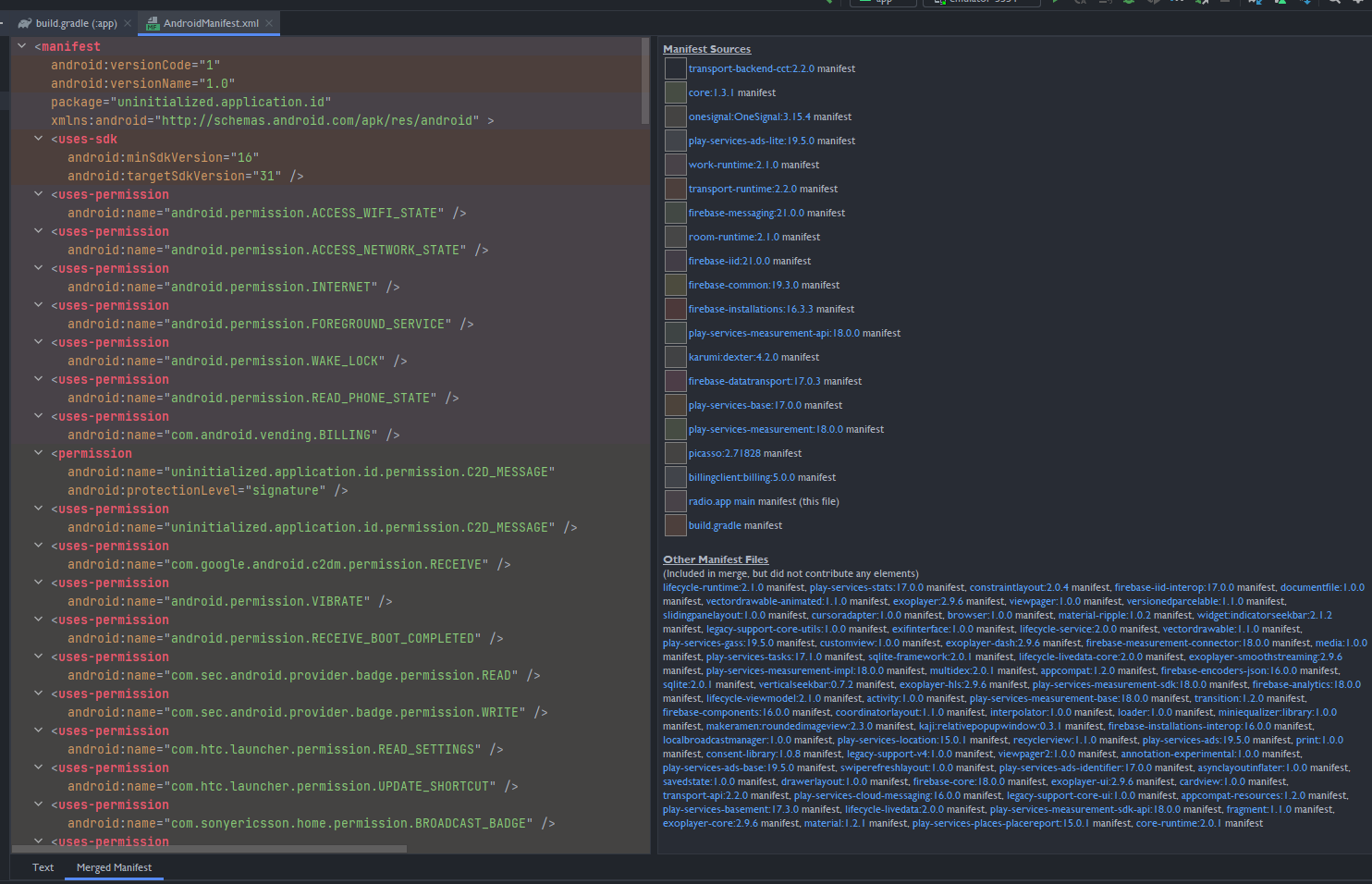Screen dimensions: 1372x884
Task: Click the color box next to picasso:2.71828
Action: (676, 453)
